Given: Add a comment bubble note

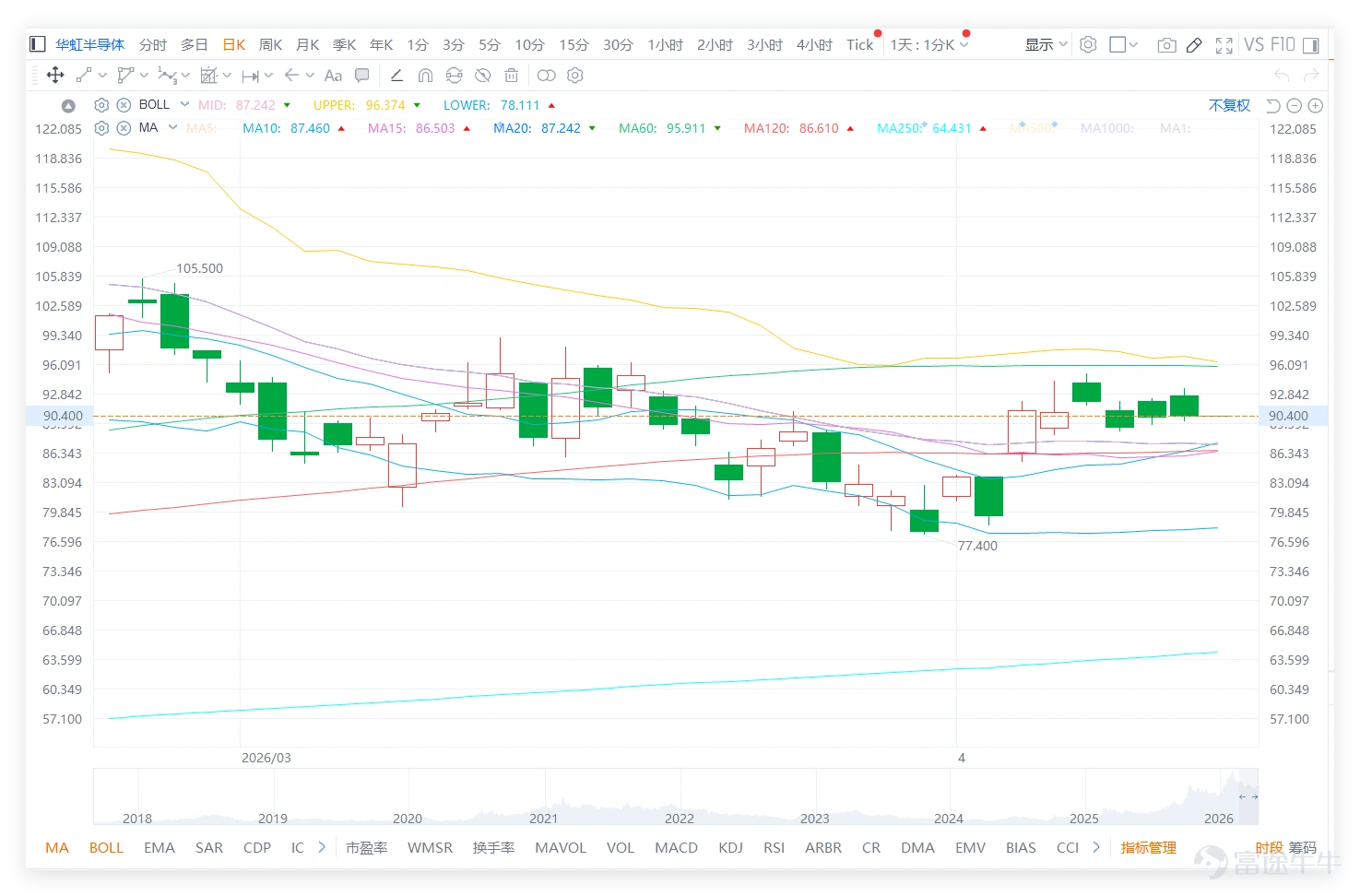Looking at the screenshot, I should click(362, 76).
